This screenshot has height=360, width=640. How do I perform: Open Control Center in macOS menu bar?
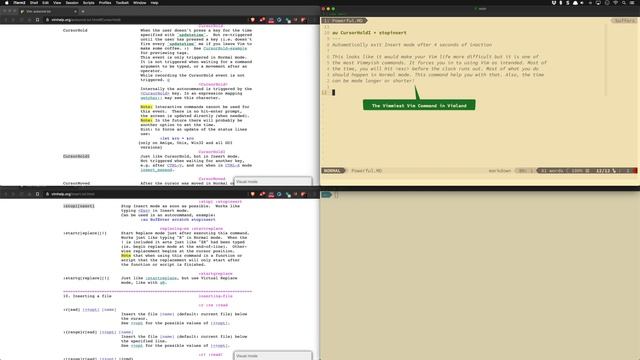pos(632,3)
